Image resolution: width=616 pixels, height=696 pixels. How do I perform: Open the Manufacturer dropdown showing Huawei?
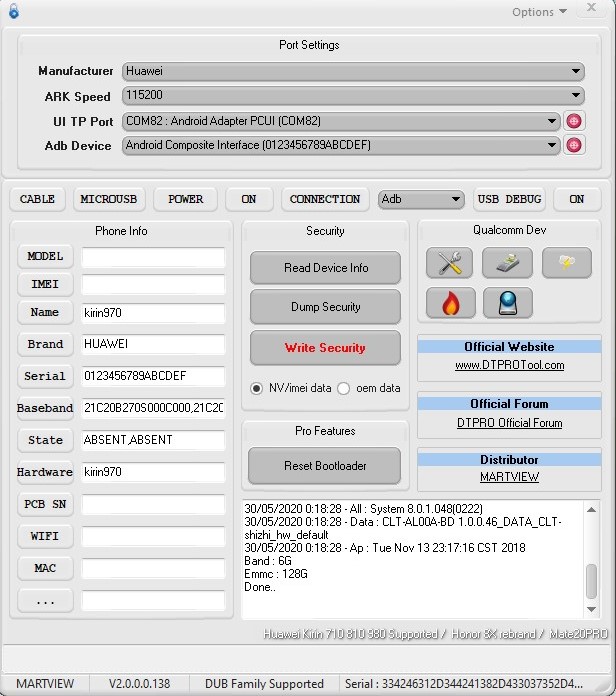coord(353,71)
